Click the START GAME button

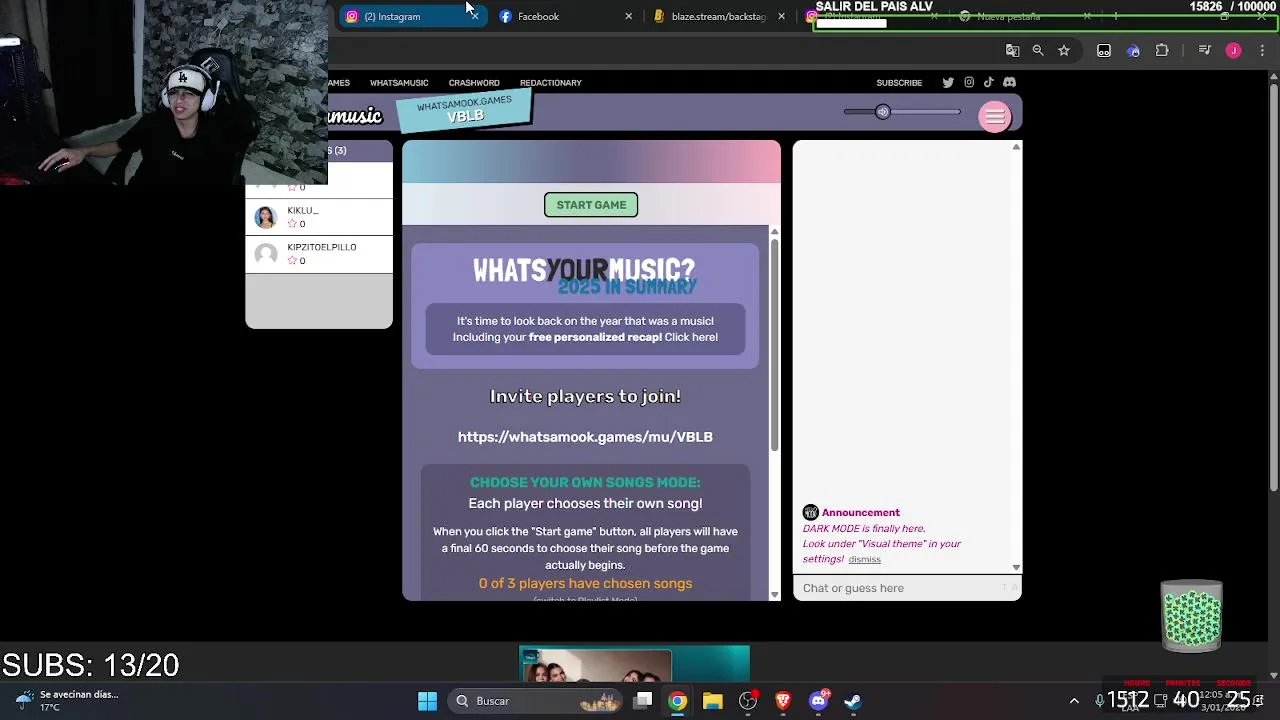(x=591, y=205)
